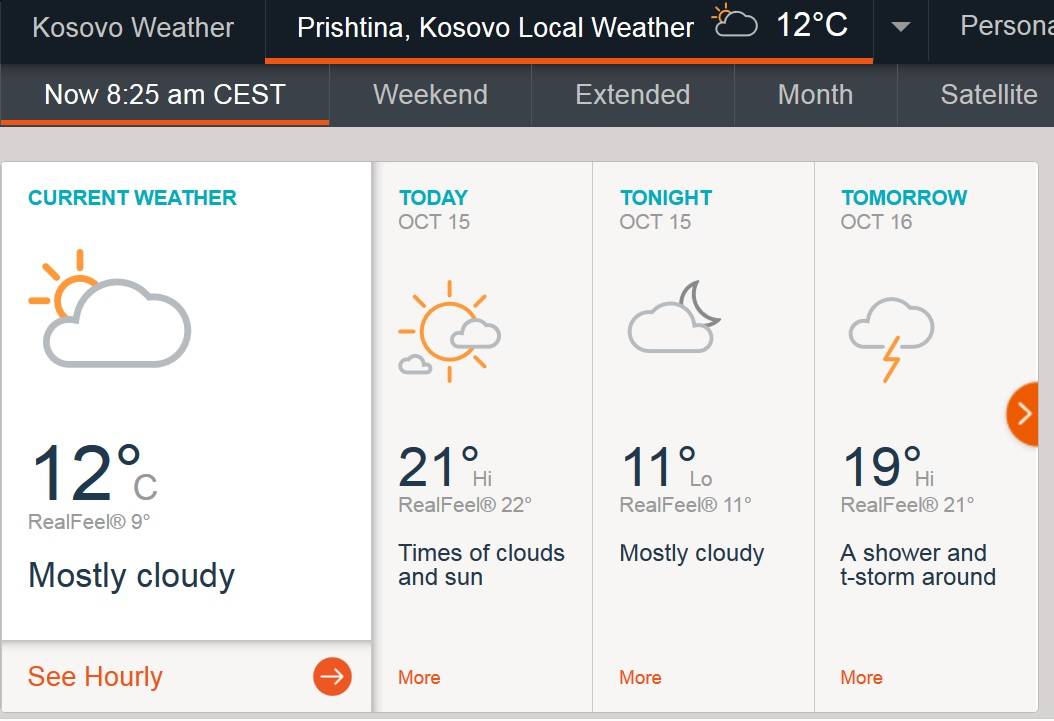Open the See Hourly link
The height and width of the screenshot is (721, 1054).
pyautogui.click(x=95, y=677)
